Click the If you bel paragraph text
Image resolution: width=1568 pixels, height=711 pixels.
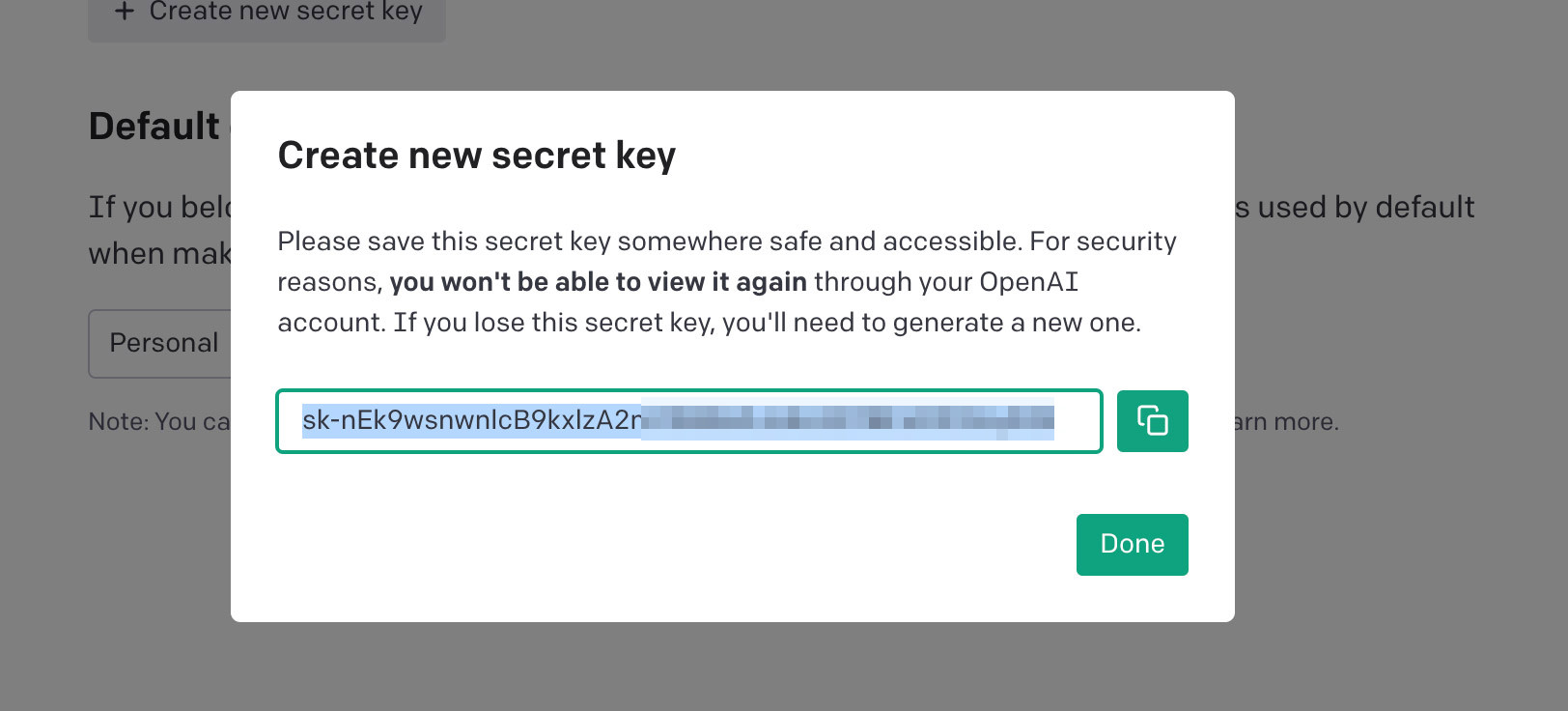pos(160,208)
